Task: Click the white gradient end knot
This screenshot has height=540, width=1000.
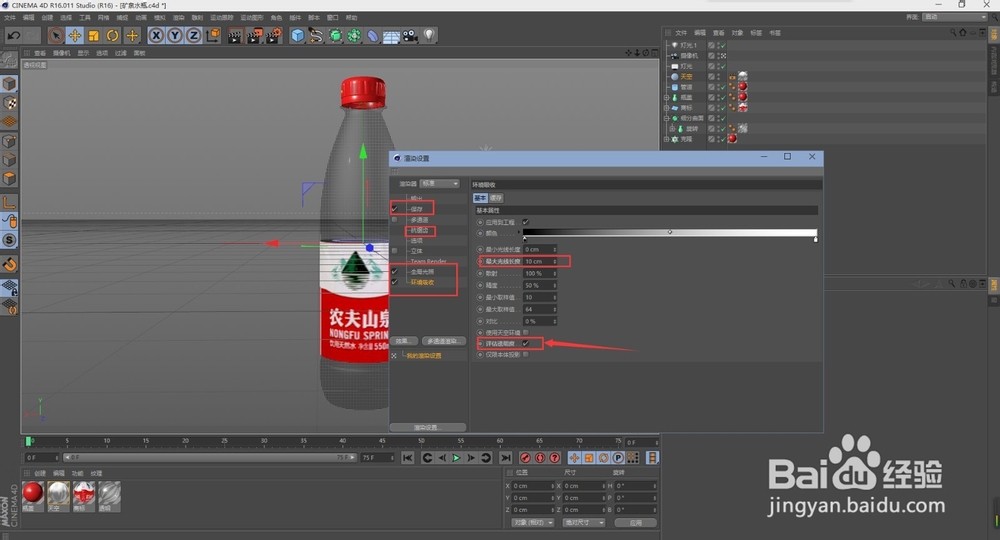Action: coord(816,239)
